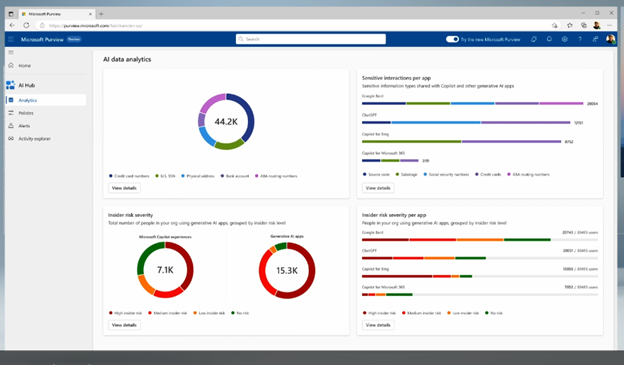Collapse the left navigation hamburger
Viewport: 624px width, 365px height.
11,53
